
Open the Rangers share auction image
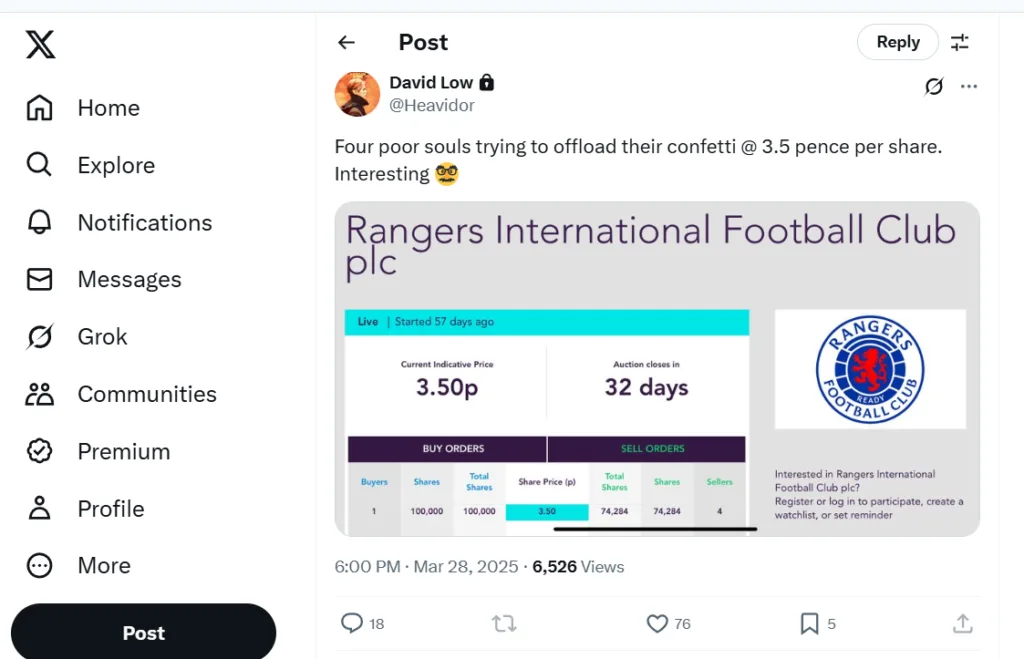pyautogui.click(x=657, y=369)
